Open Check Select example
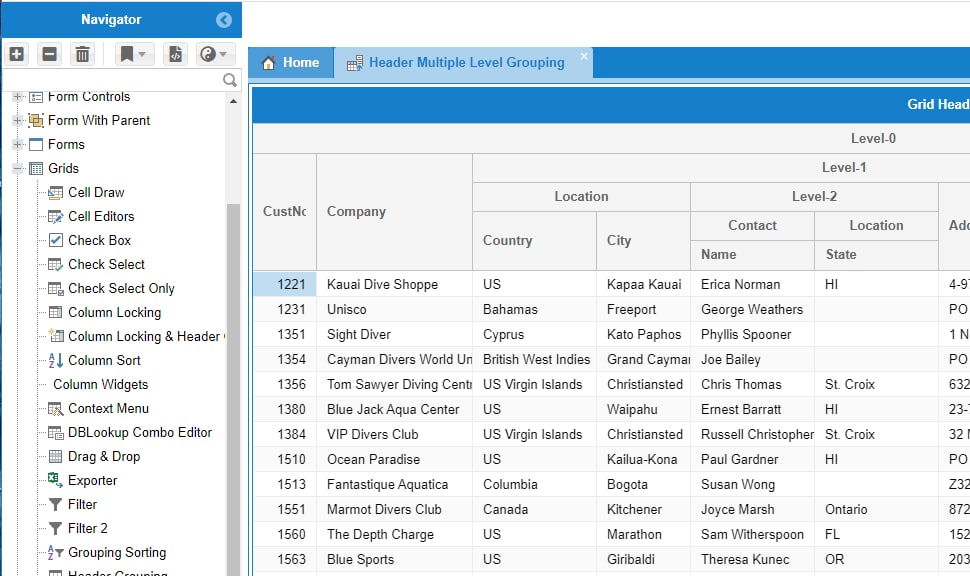 [106, 264]
